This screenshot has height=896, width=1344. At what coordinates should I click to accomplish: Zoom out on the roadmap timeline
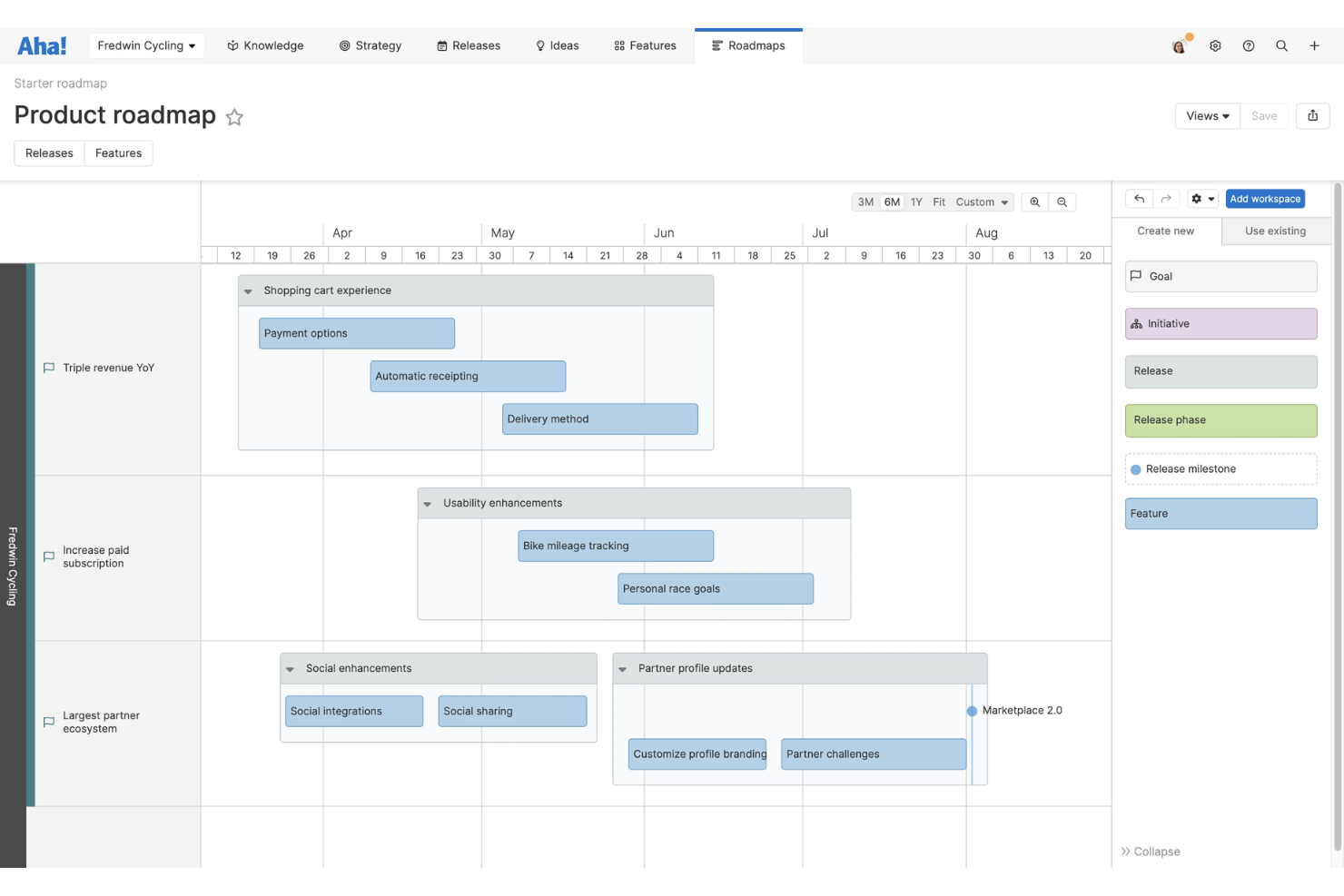1062,202
